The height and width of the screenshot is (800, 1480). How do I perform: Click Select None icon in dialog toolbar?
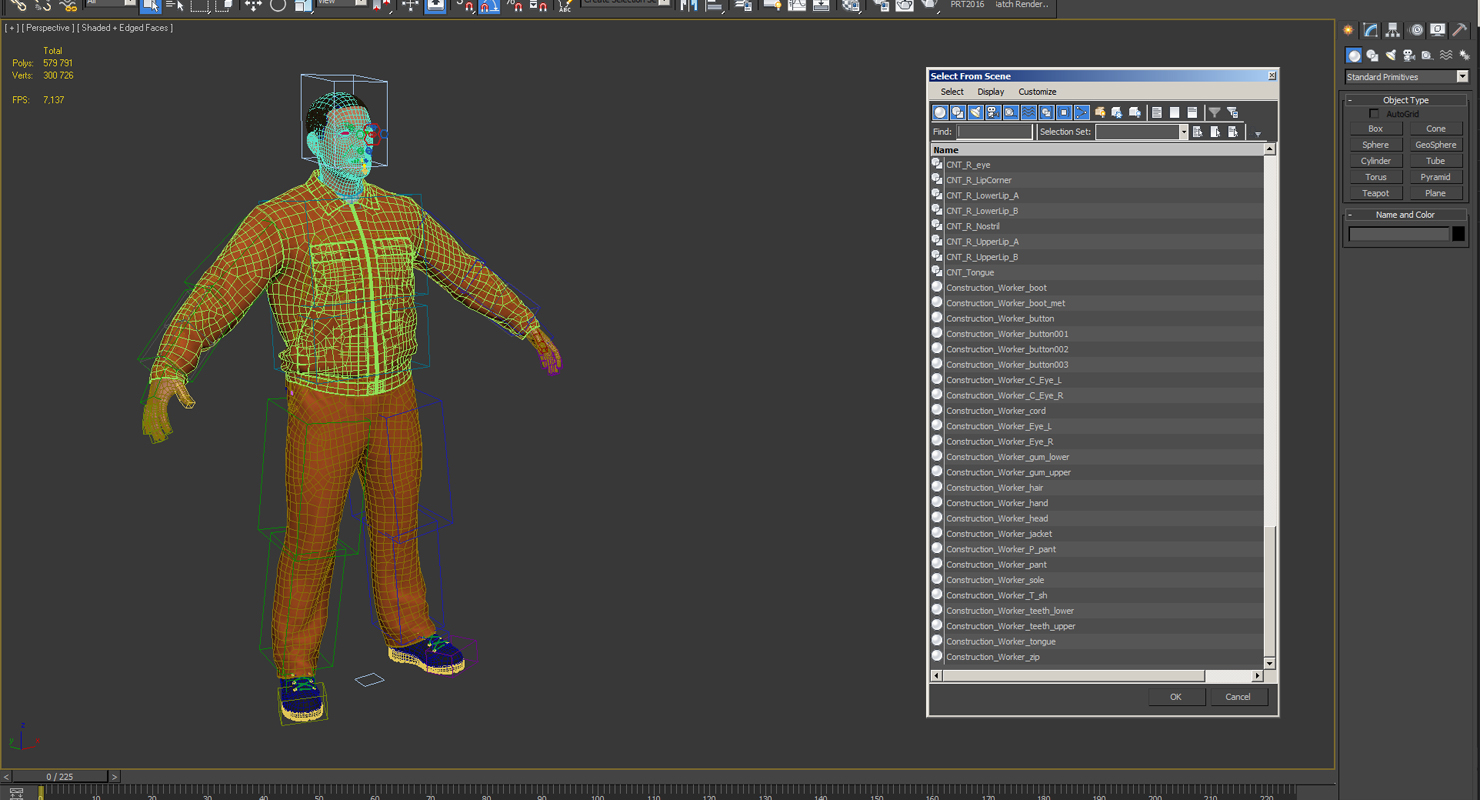pos(1175,112)
